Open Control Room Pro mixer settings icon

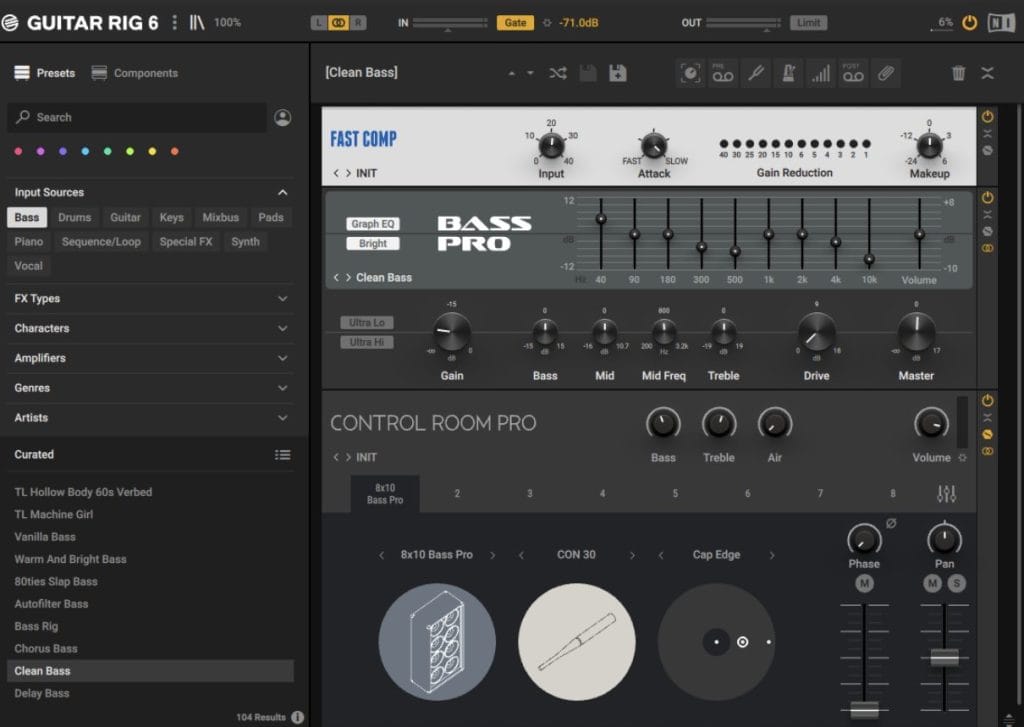point(946,493)
